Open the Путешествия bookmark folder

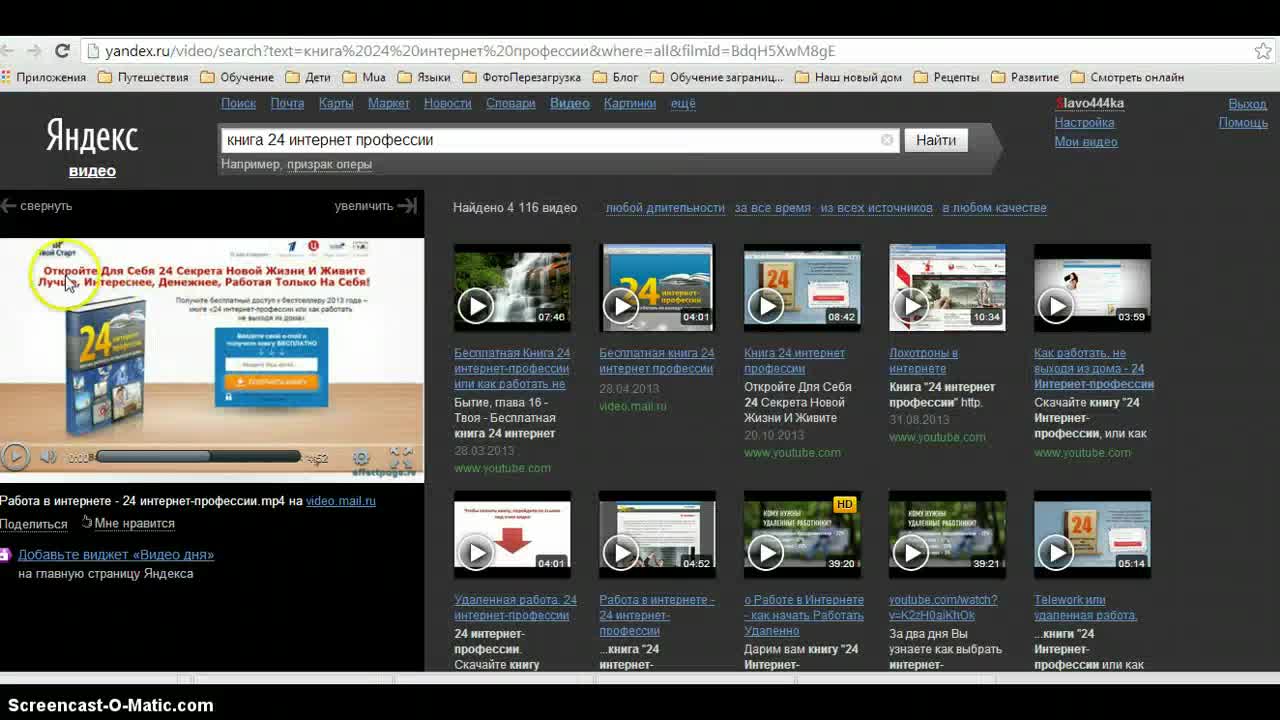[x=143, y=77]
